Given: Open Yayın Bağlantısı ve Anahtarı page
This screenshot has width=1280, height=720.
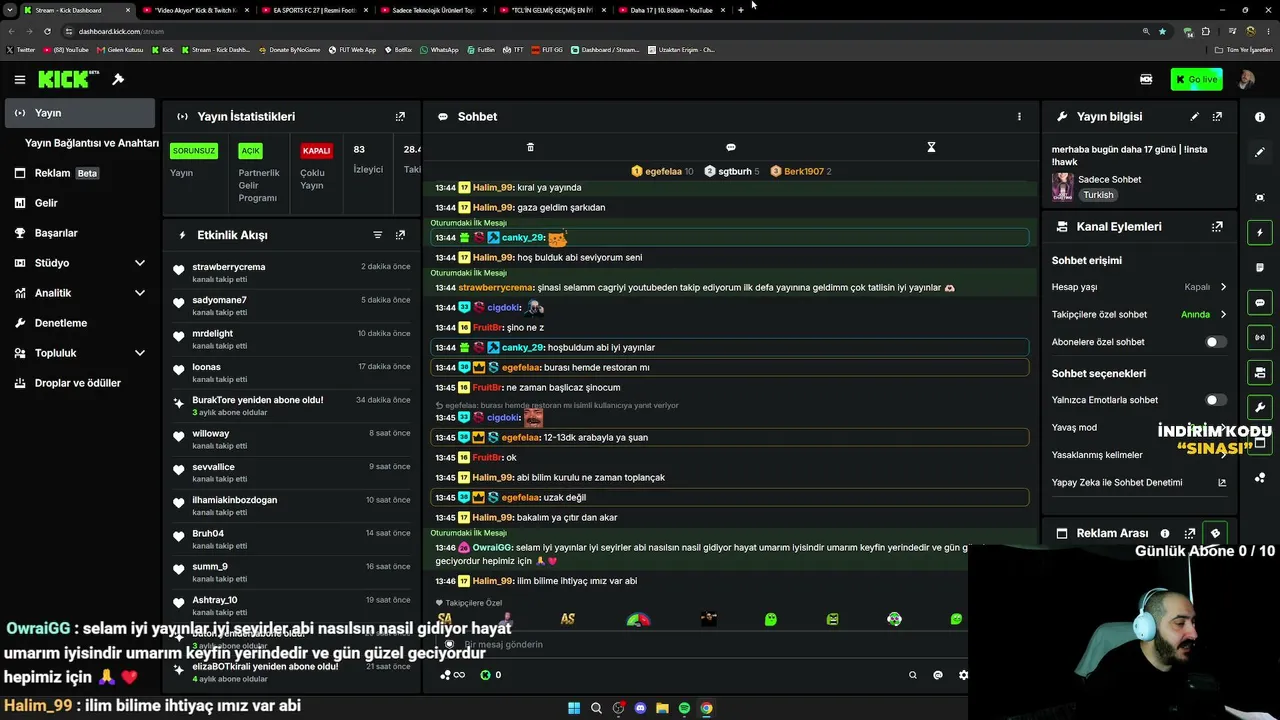Looking at the screenshot, I should 92,143.
